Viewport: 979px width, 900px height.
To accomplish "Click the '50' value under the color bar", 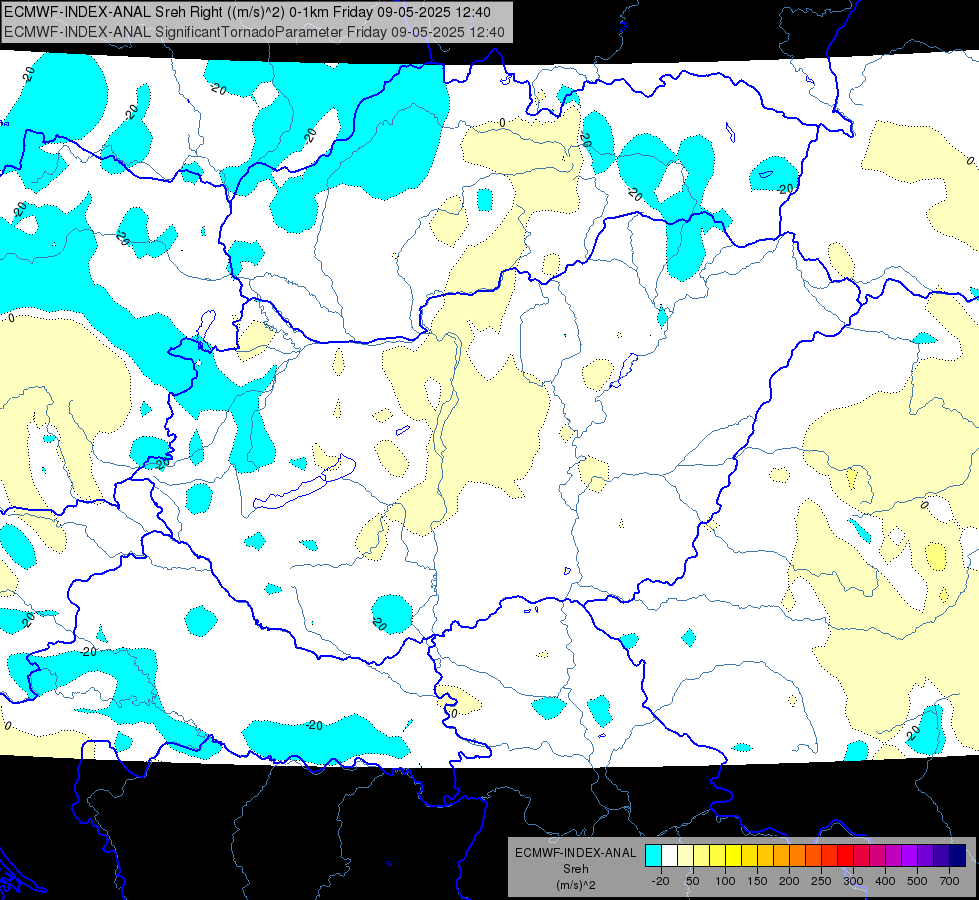I will tap(692, 881).
